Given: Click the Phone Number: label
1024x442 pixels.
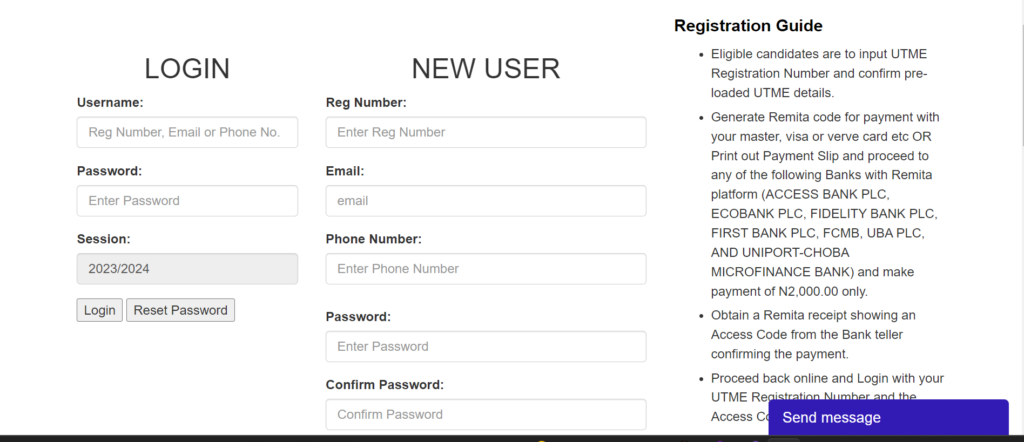Looking at the screenshot, I should 374,239.
